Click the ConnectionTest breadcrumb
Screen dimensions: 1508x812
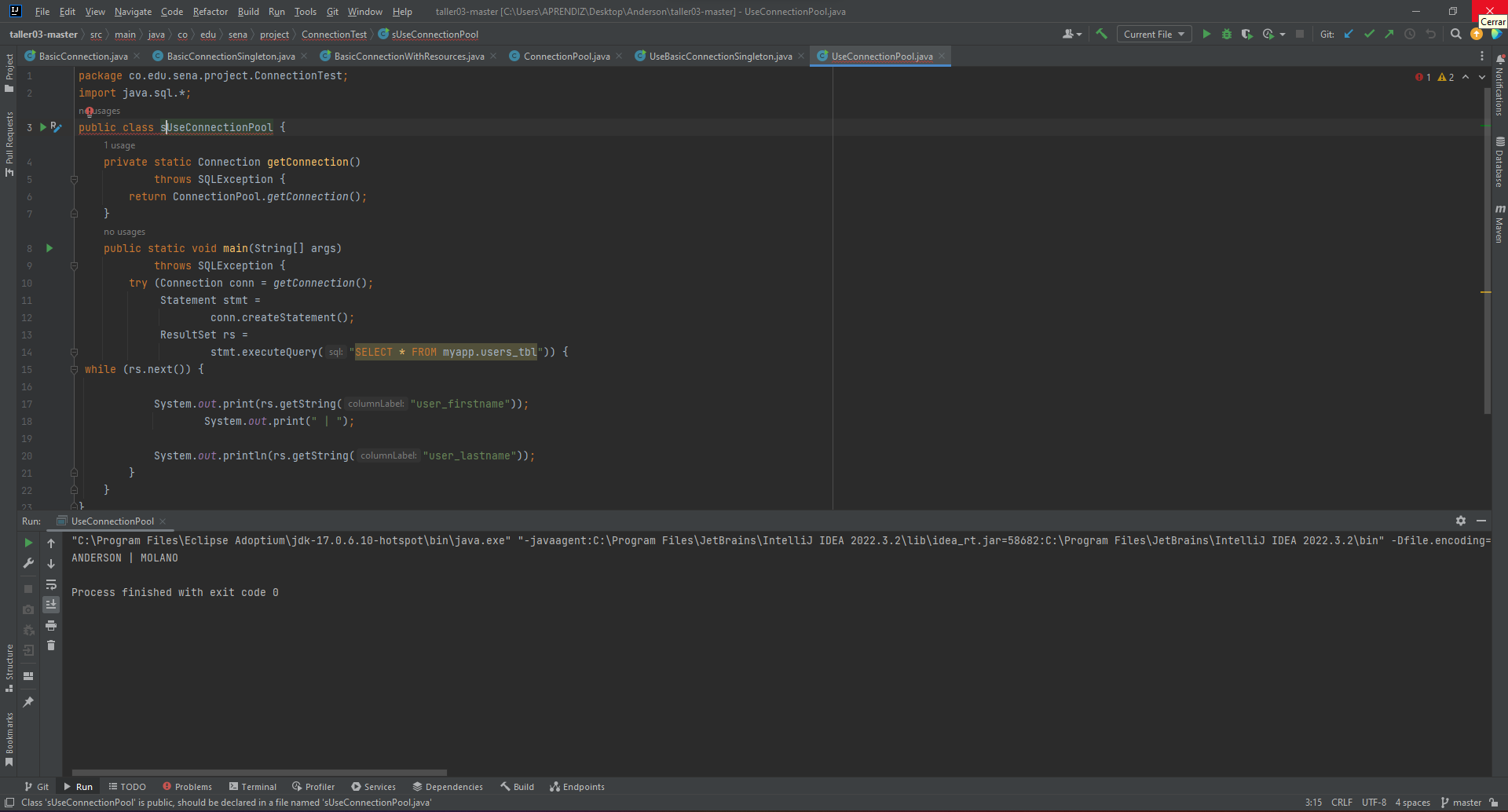(334, 35)
